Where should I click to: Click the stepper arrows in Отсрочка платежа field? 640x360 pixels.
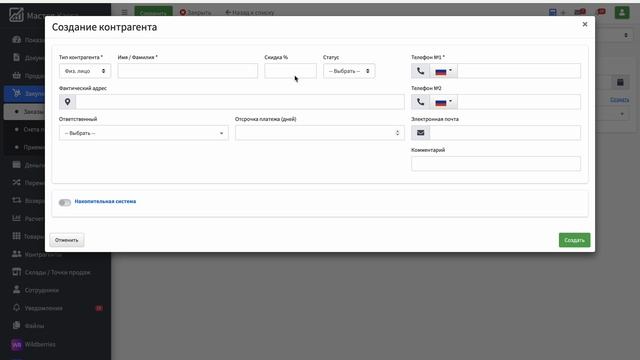pyautogui.click(x=398, y=133)
